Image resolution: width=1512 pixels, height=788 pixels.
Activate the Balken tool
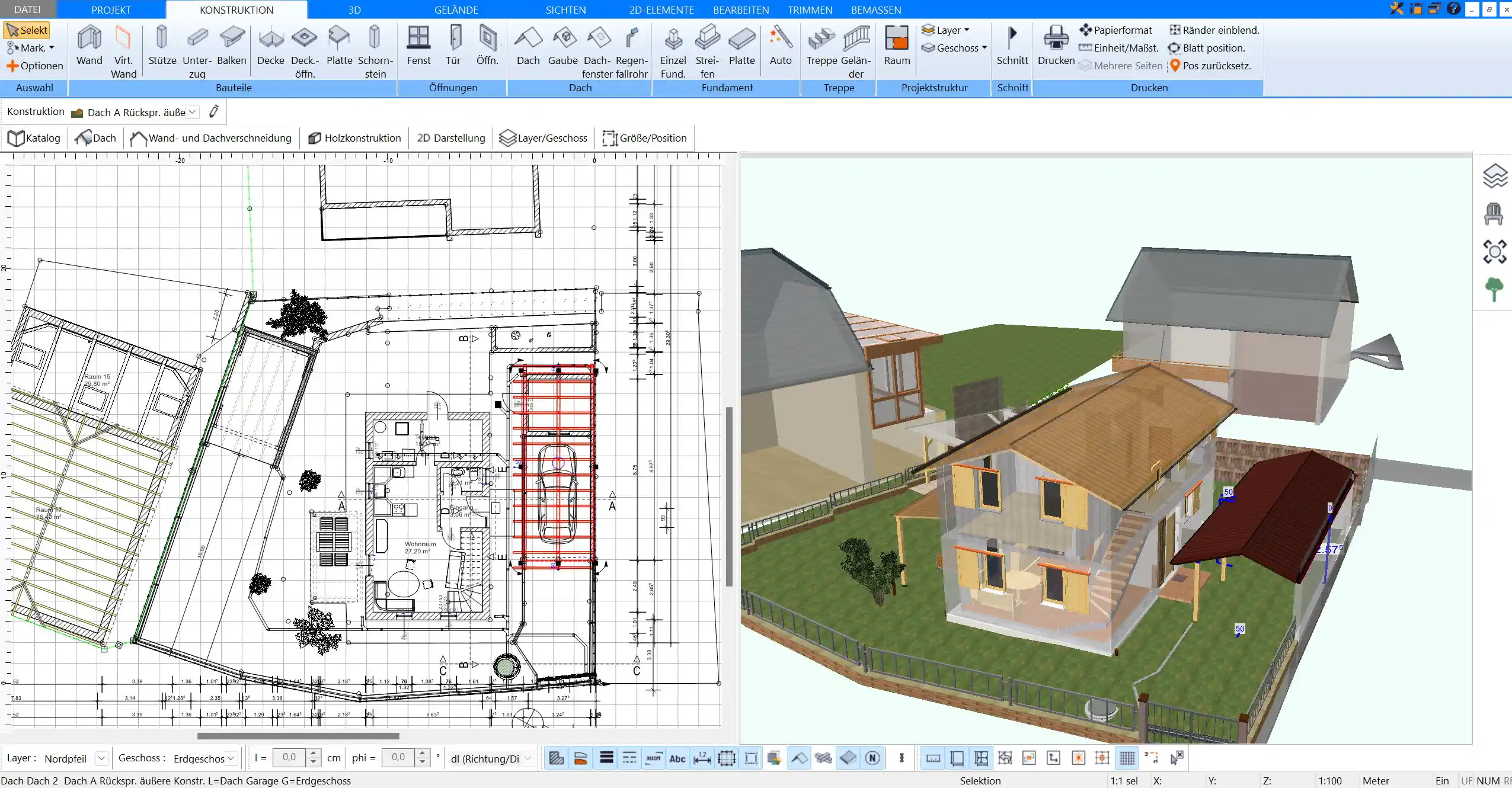coord(231,46)
